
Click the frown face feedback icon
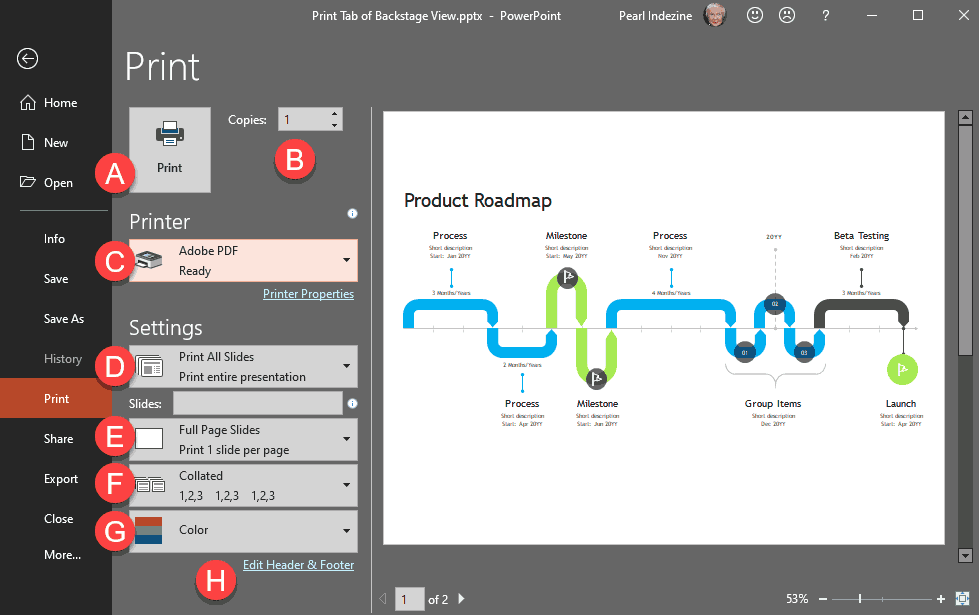[787, 15]
